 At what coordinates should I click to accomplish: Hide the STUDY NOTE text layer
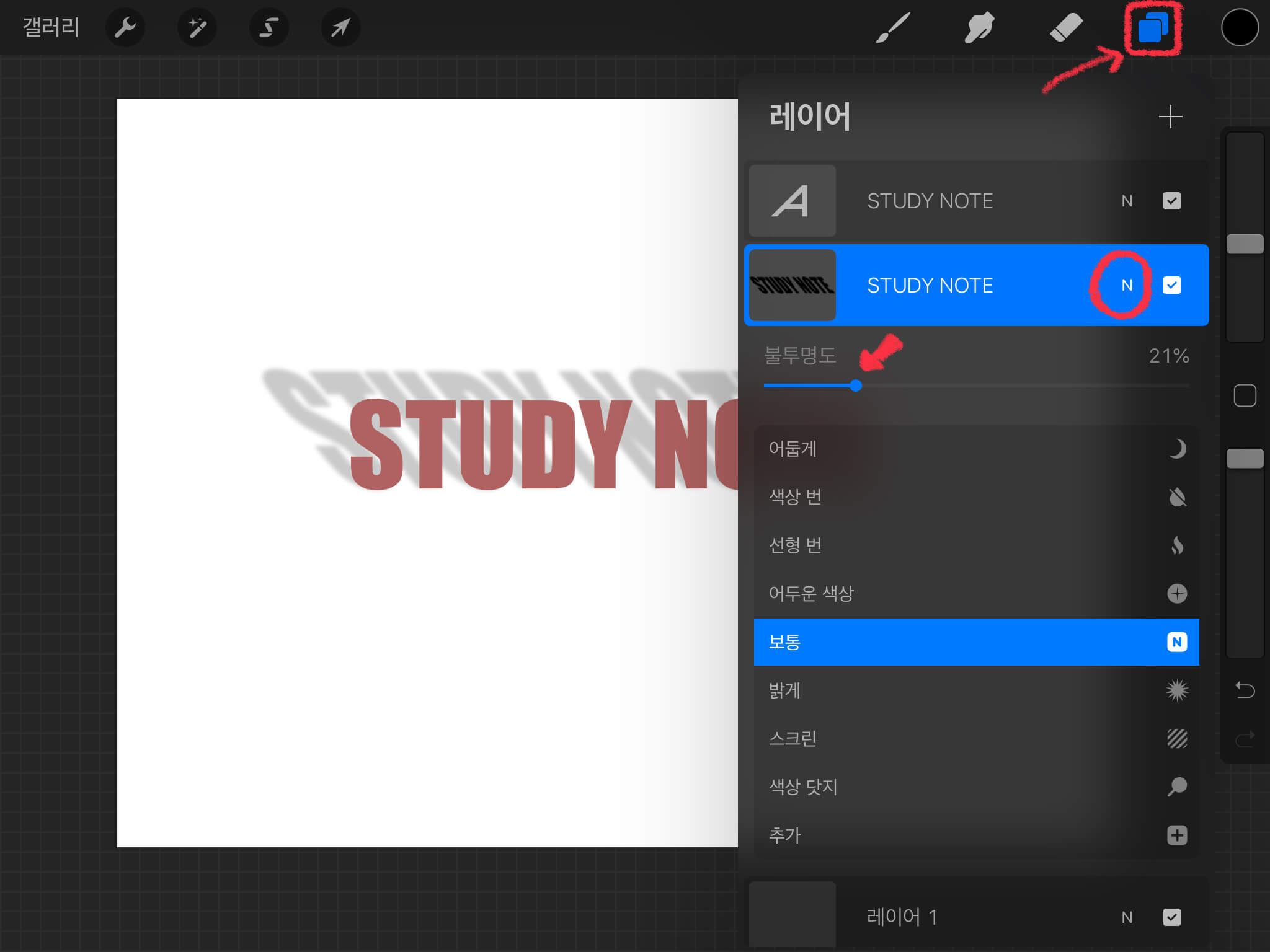tap(1171, 201)
